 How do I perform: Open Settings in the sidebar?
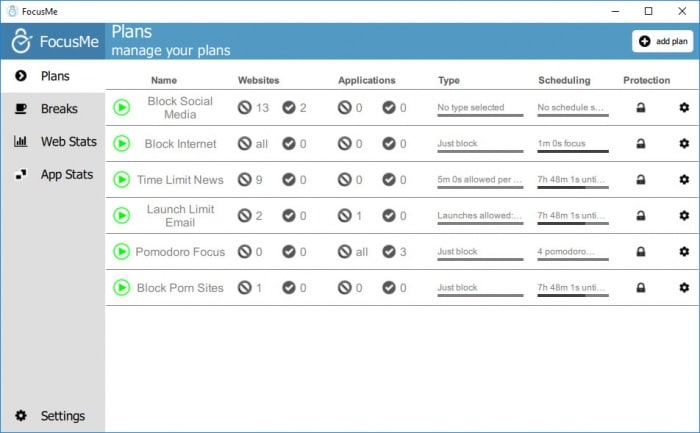(x=53, y=416)
